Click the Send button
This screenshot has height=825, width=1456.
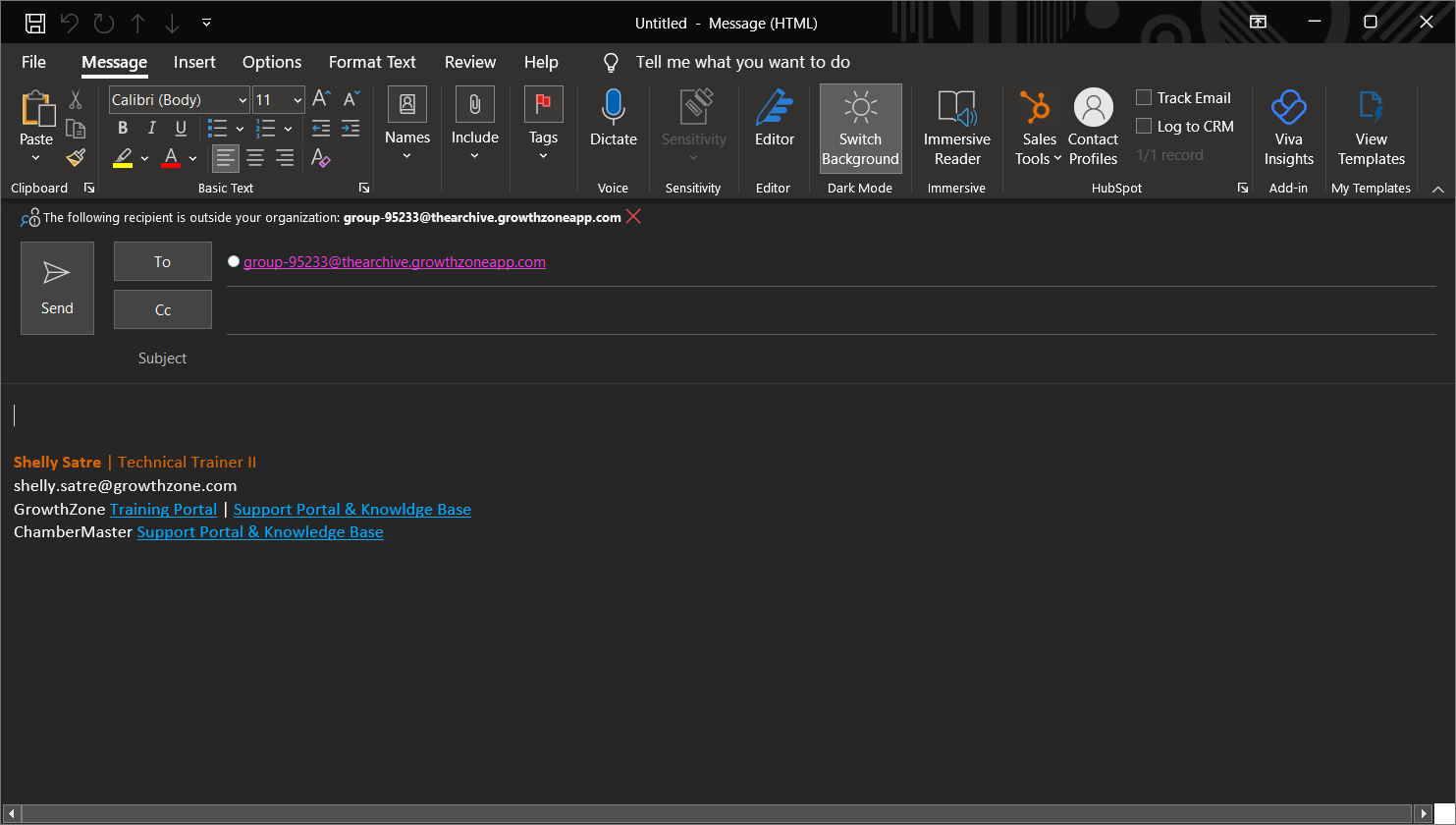(x=56, y=288)
